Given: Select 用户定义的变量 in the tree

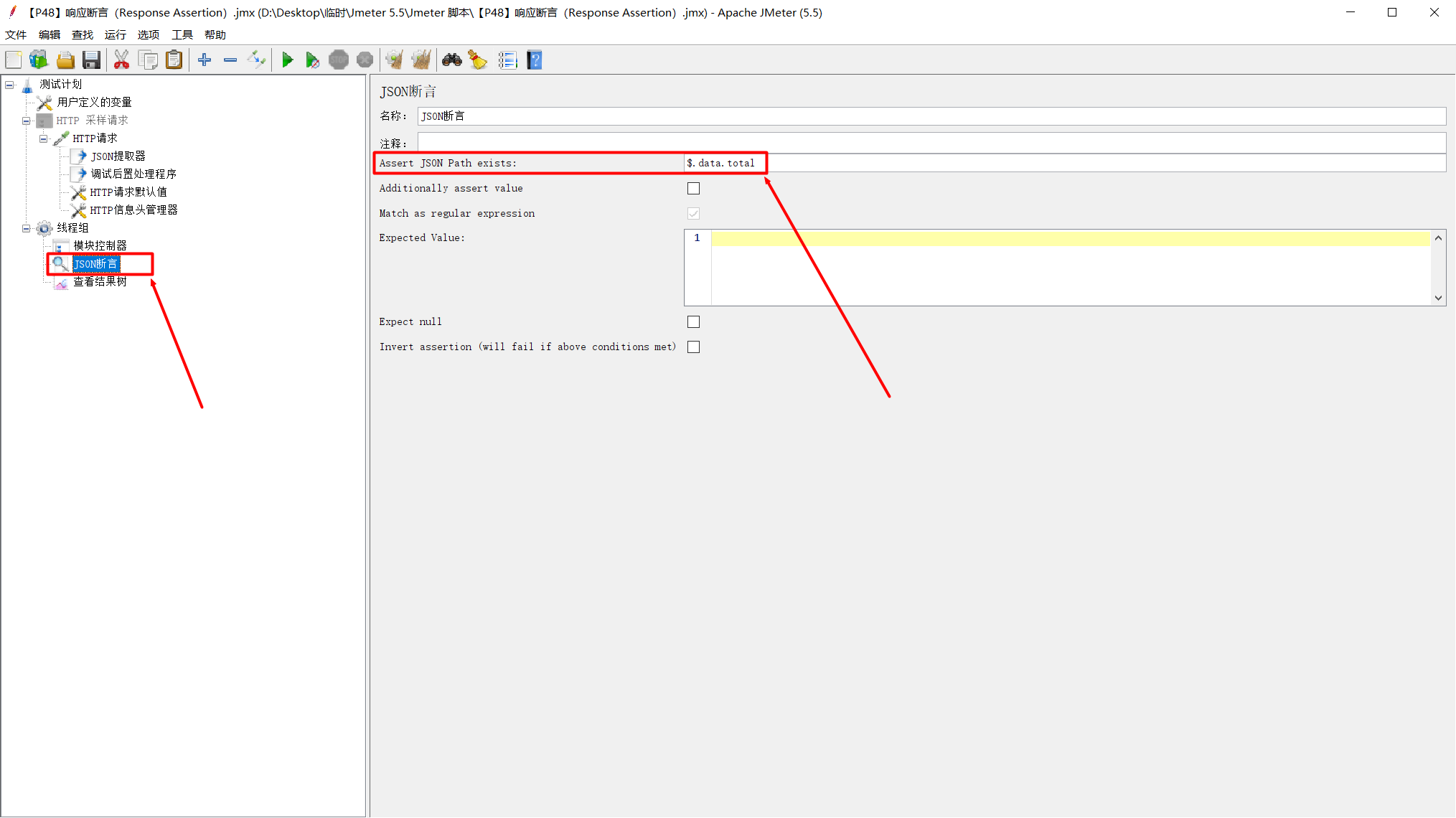Looking at the screenshot, I should point(94,103).
